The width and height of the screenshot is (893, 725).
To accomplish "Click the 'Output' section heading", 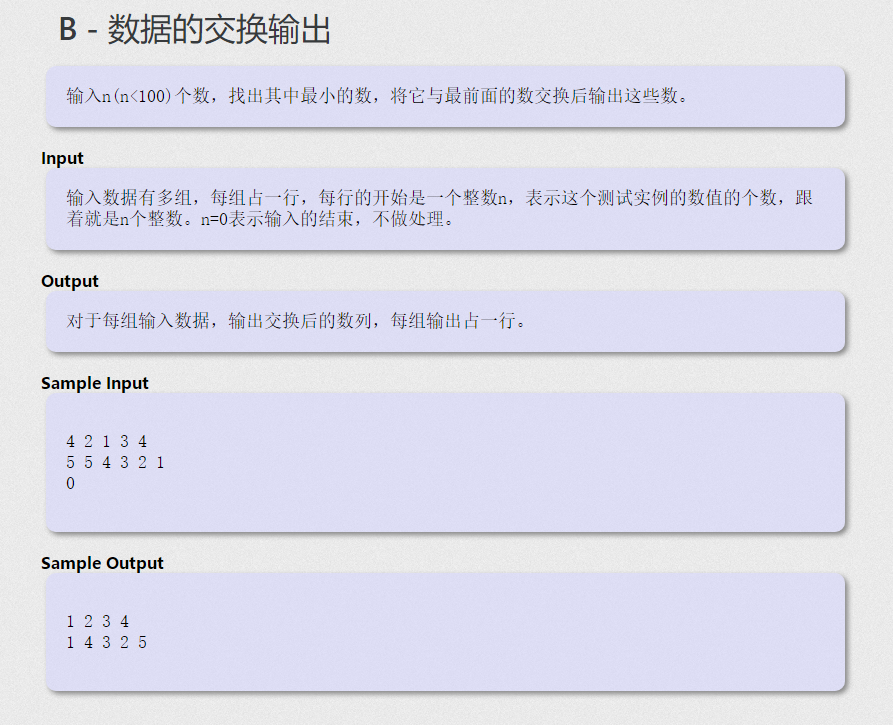I will (69, 281).
